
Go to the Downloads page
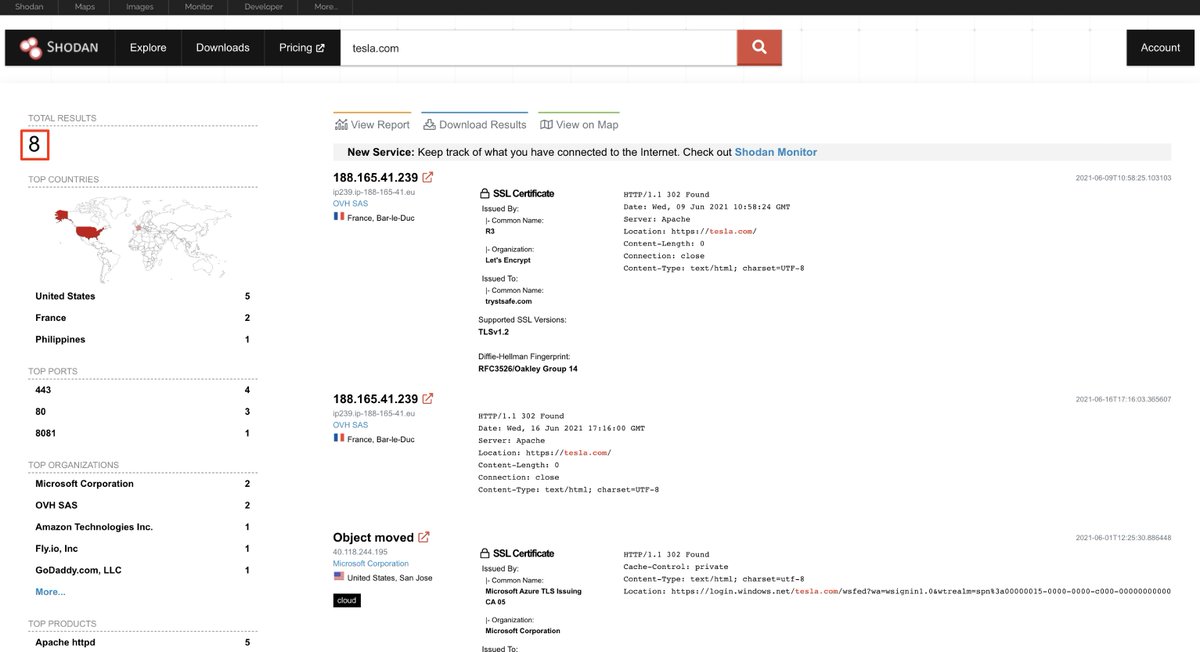point(222,47)
